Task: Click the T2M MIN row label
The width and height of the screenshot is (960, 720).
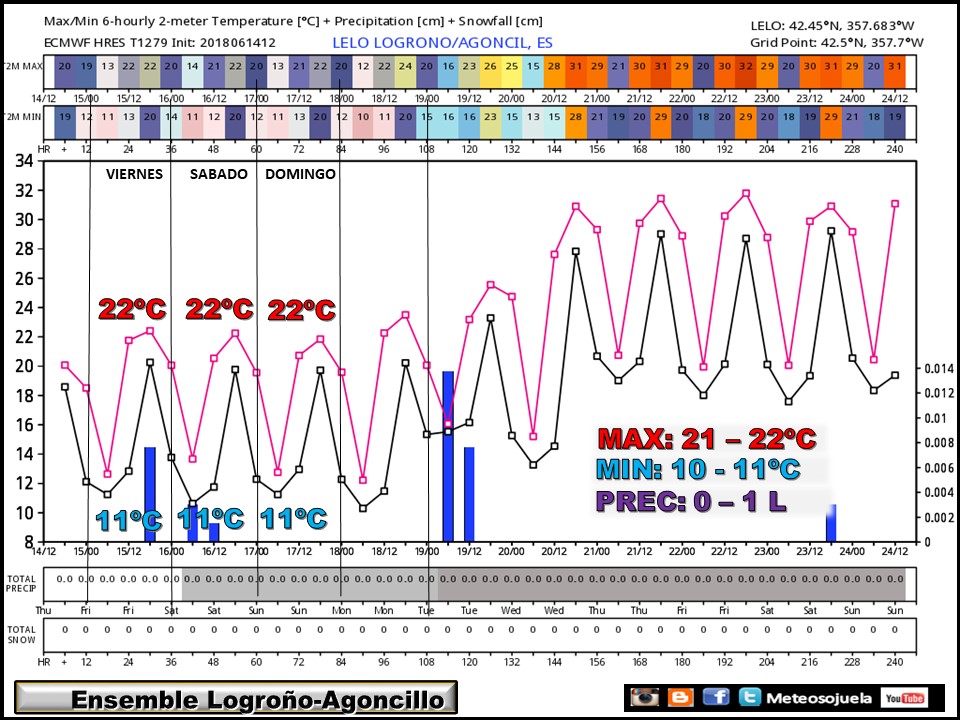Action: click(x=23, y=117)
